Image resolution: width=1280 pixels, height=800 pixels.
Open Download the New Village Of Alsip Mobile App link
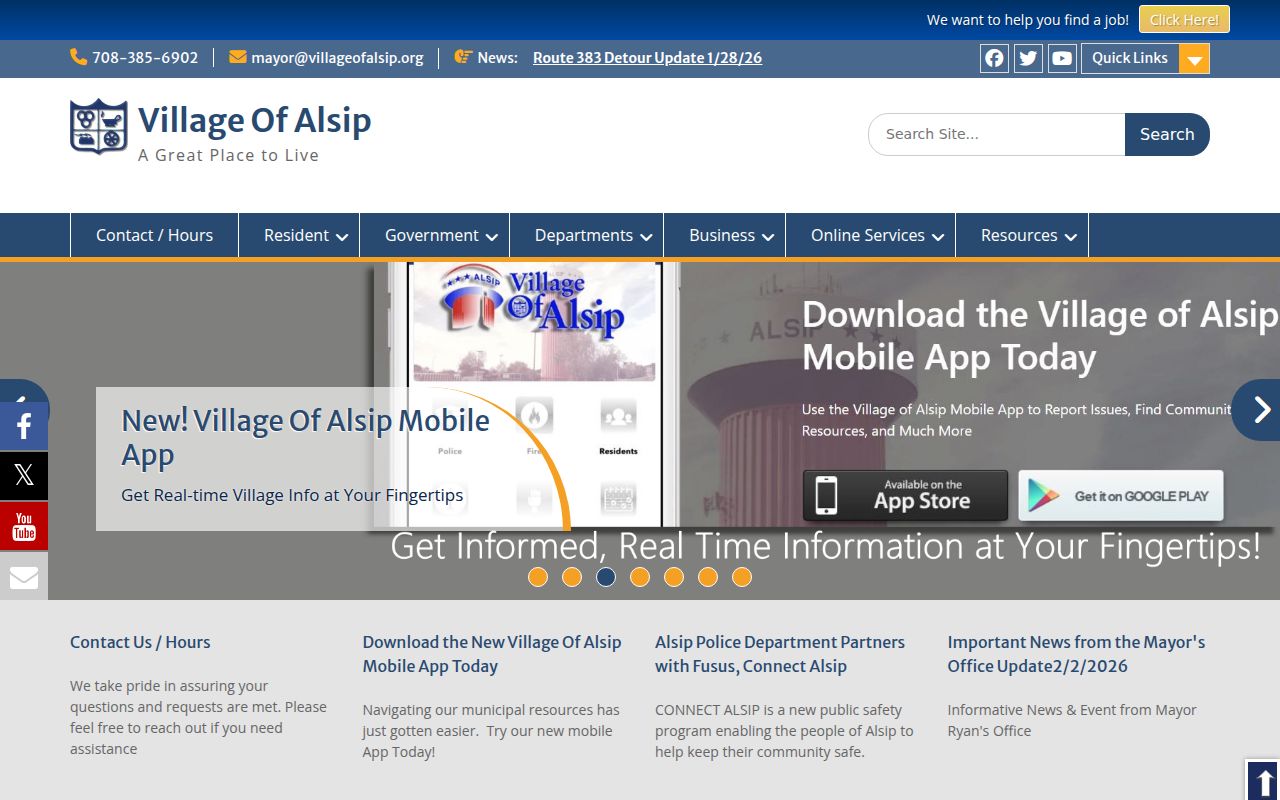click(x=492, y=654)
